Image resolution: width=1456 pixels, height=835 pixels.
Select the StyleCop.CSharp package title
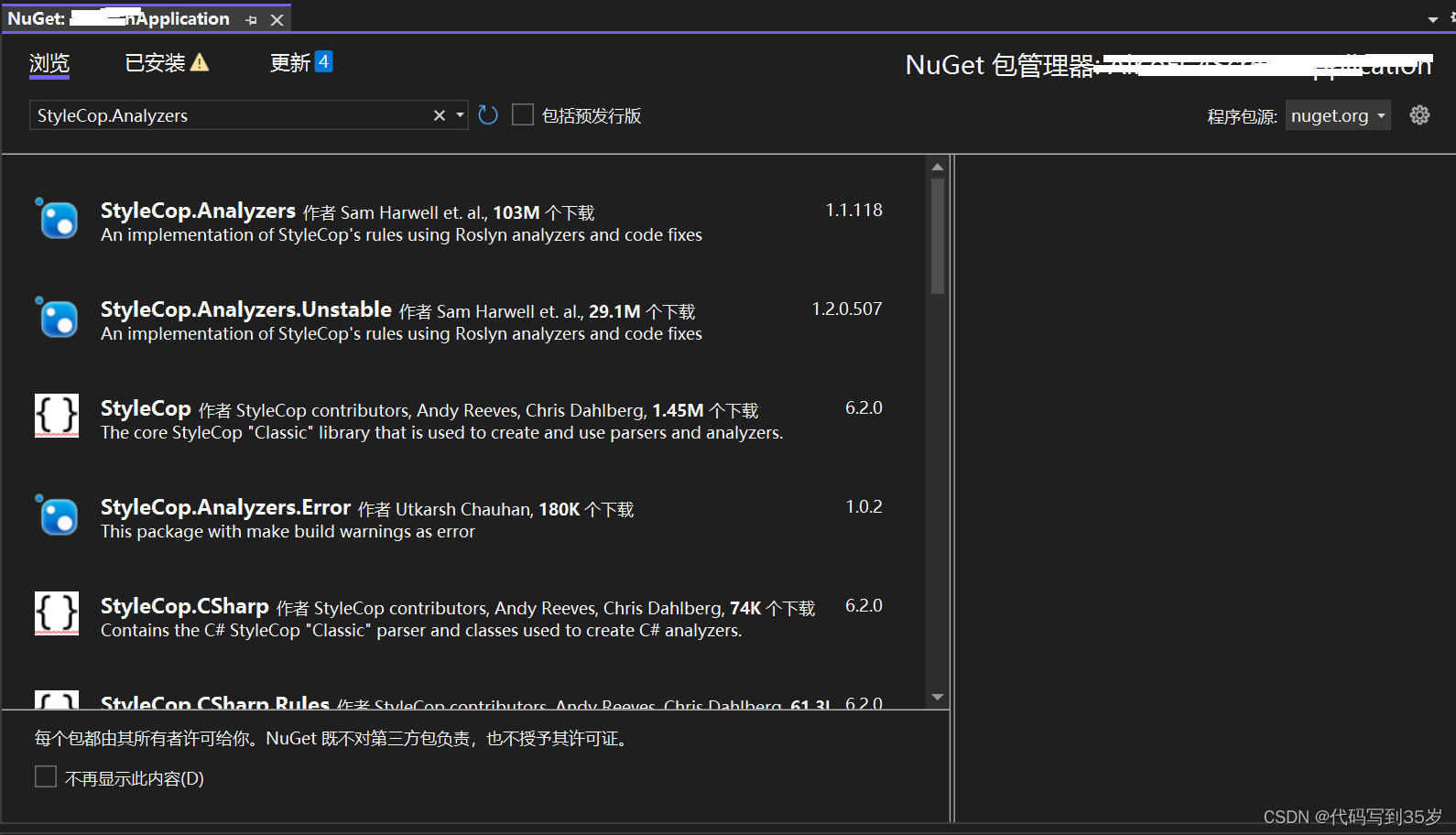(185, 606)
